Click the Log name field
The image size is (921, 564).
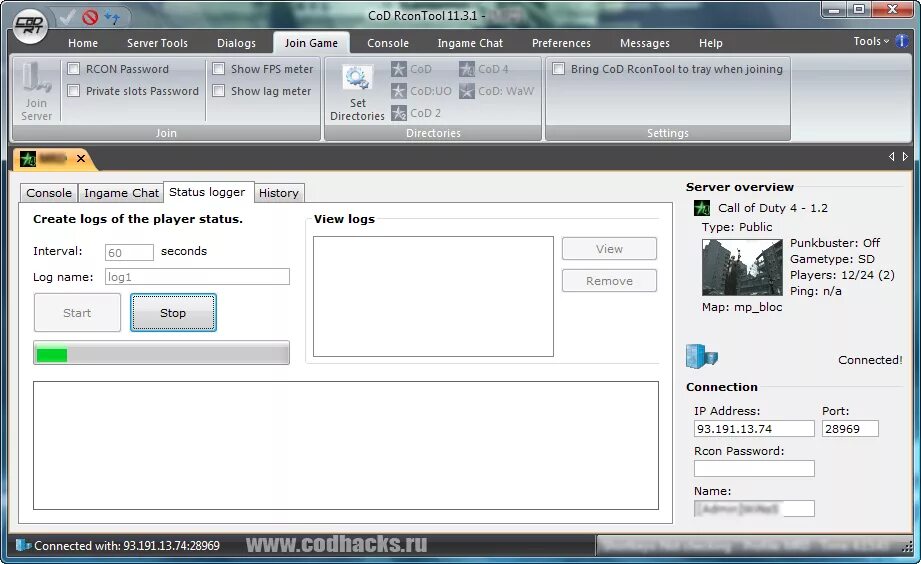click(x=197, y=277)
